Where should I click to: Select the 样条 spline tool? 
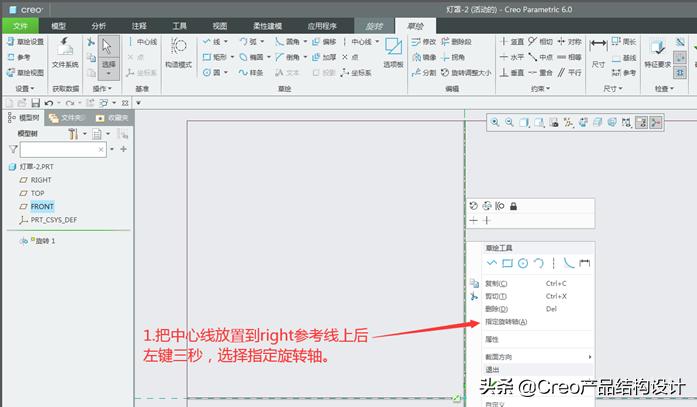[x=251, y=72]
